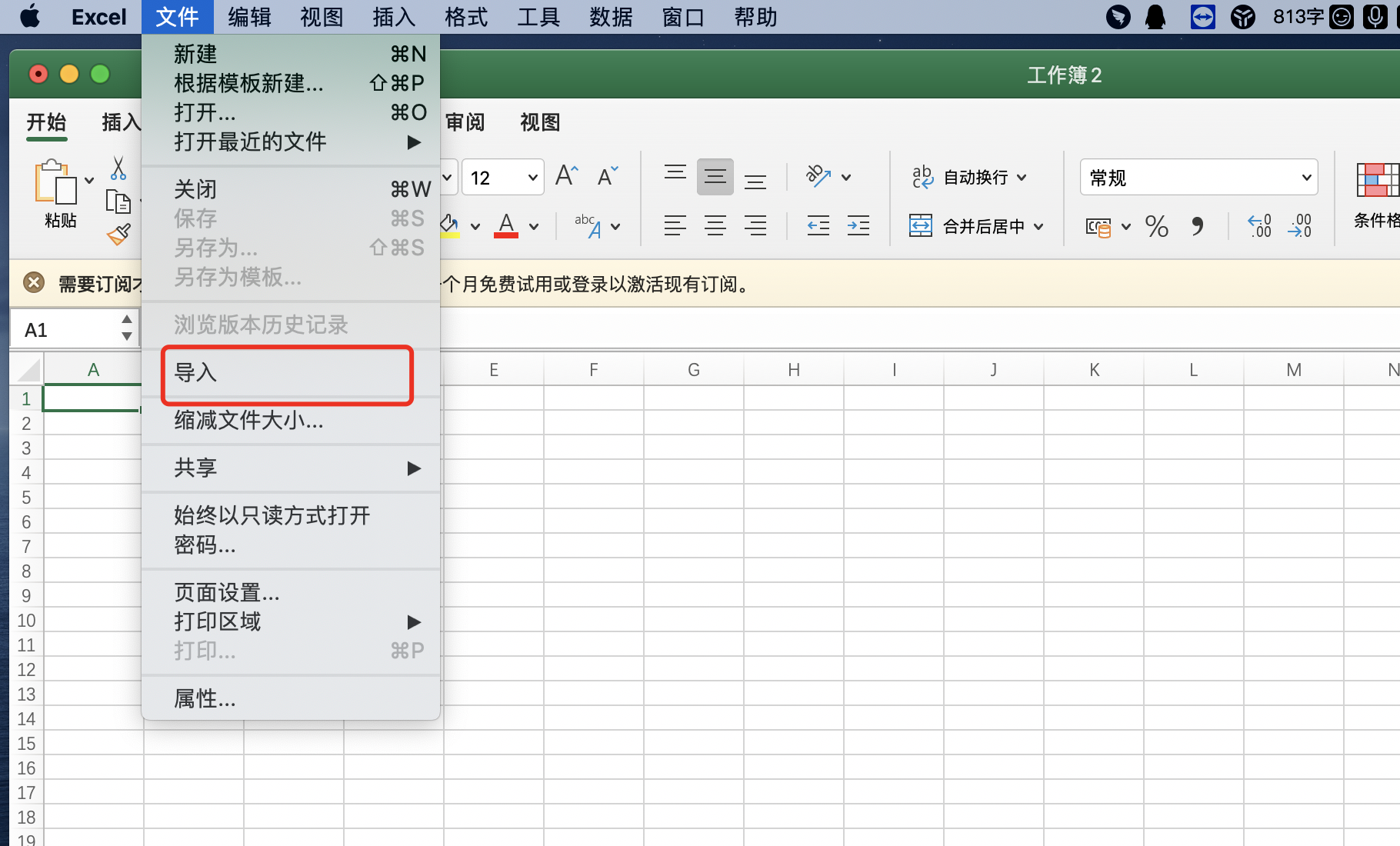Viewport: 1400px width, 846px height.
Task: Click the Conditional Formatting icon
Action: coord(1377,181)
